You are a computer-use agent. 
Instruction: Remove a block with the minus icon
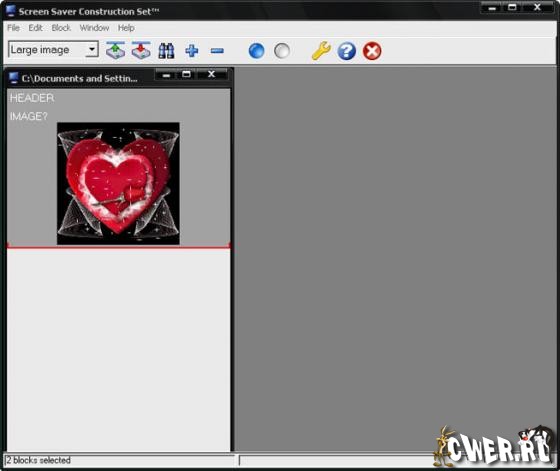click(217, 51)
